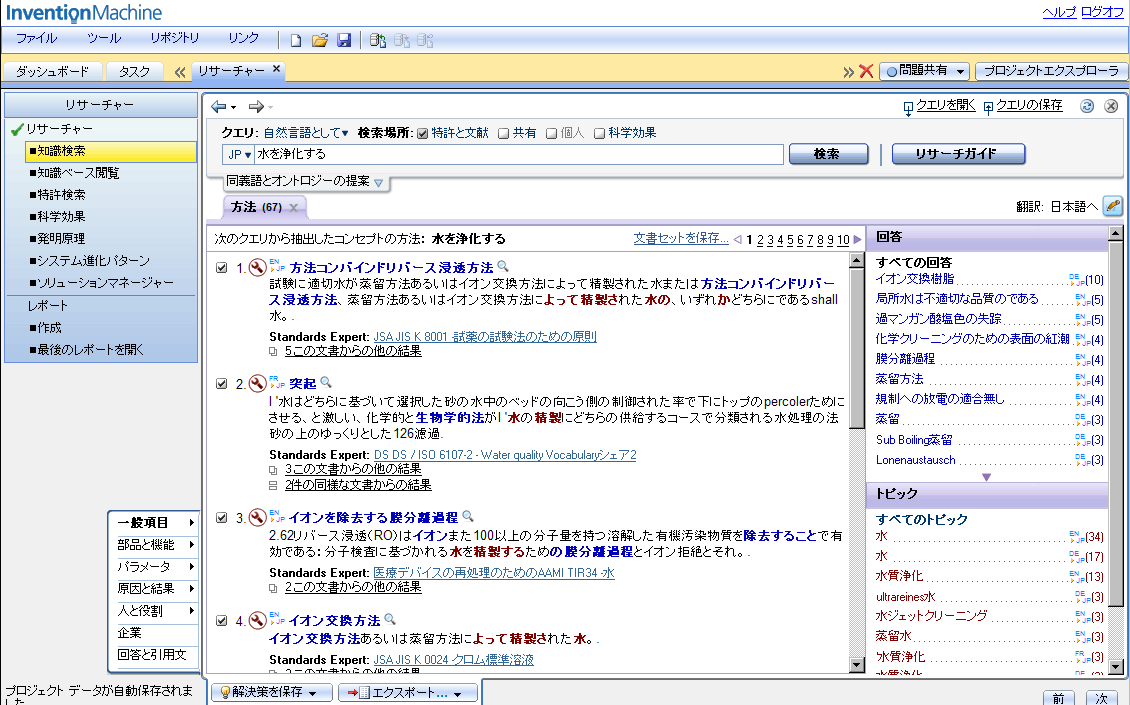Enable the 共有 checkbox
The height and width of the screenshot is (705, 1130).
(x=504, y=133)
